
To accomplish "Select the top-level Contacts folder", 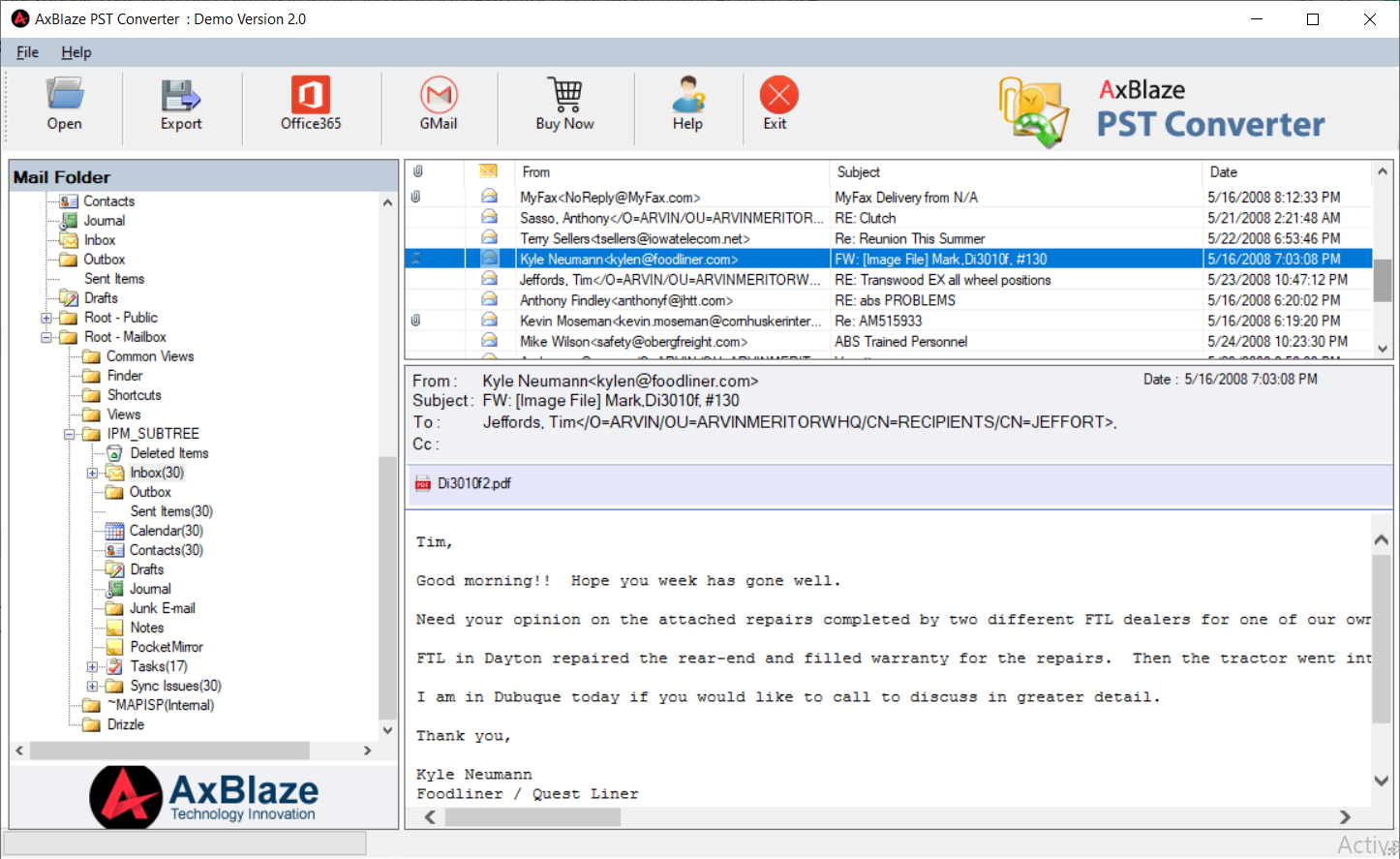I will [108, 201].
